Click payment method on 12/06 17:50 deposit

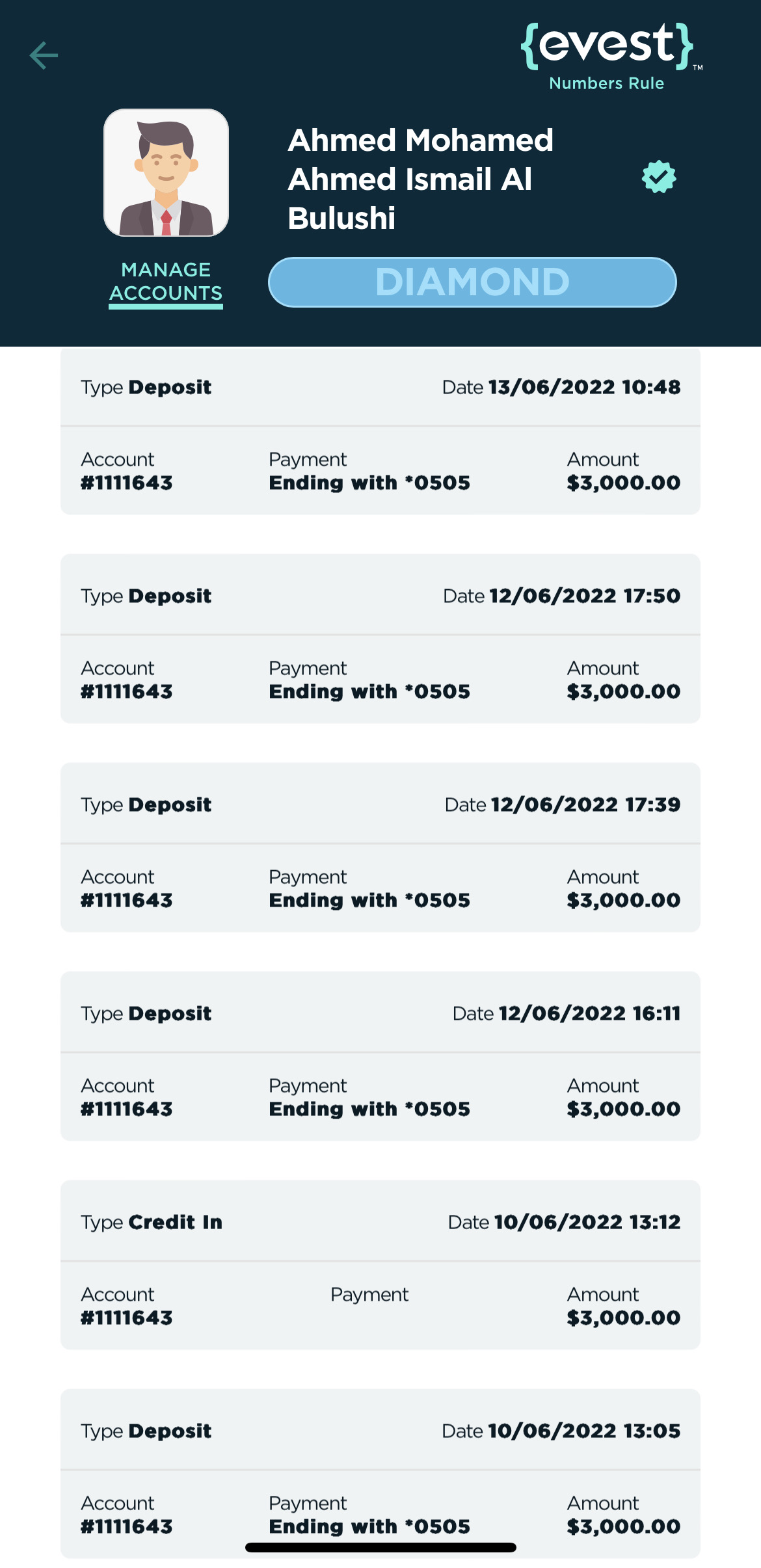pos(369,692)
